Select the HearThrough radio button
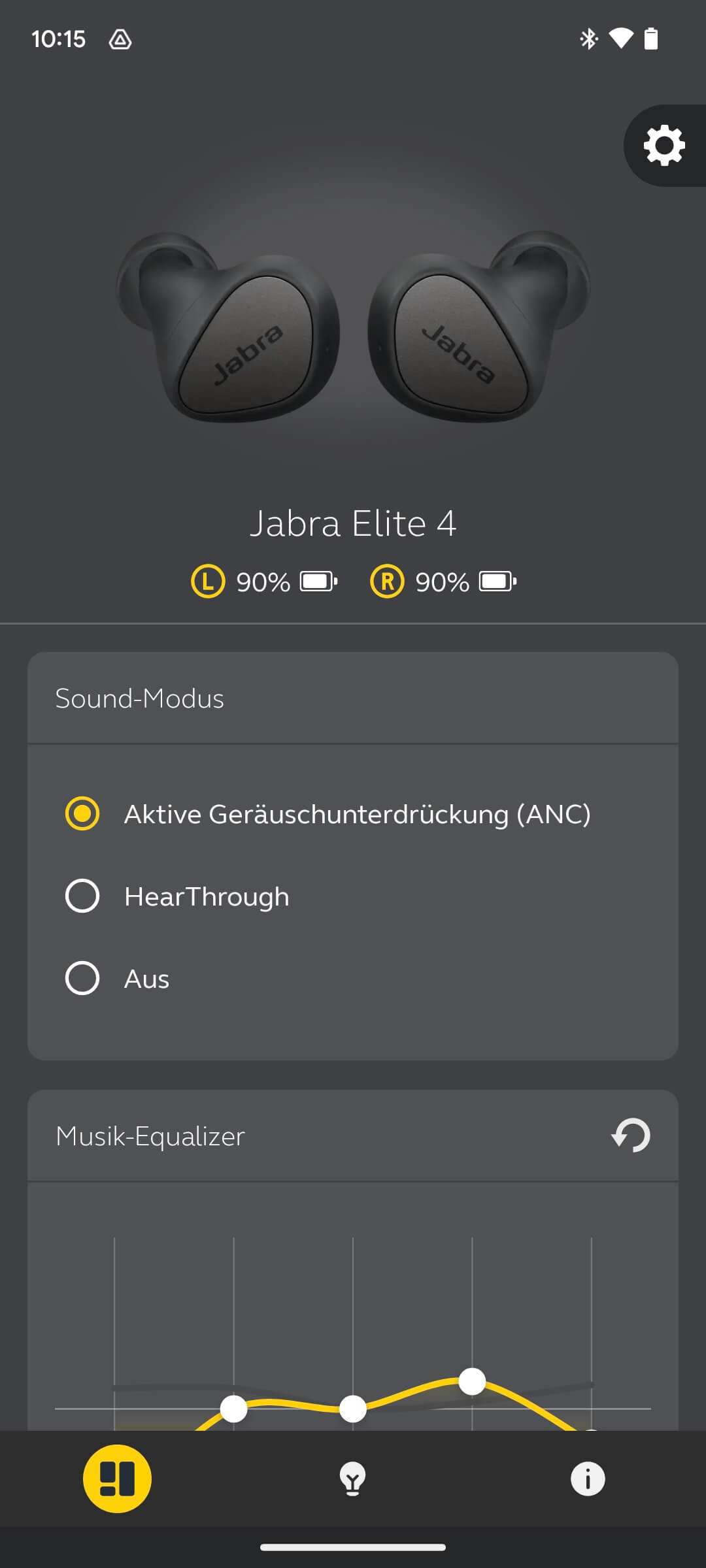706x1568 pixels. tap(82, 896)
